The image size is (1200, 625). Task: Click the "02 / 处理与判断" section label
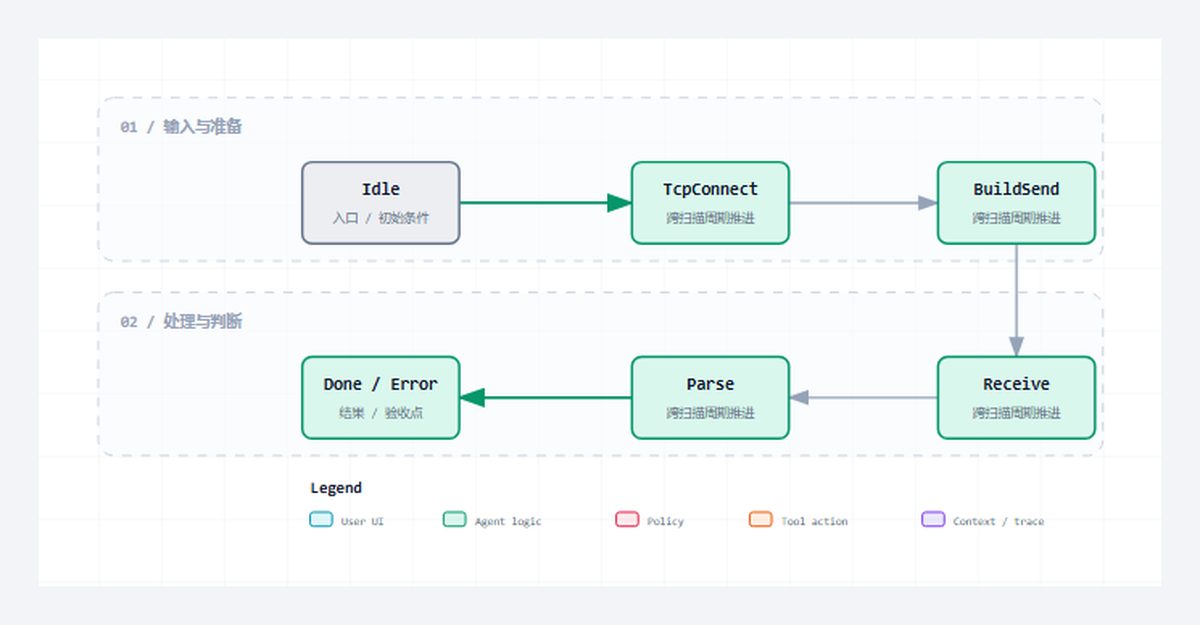181,322
